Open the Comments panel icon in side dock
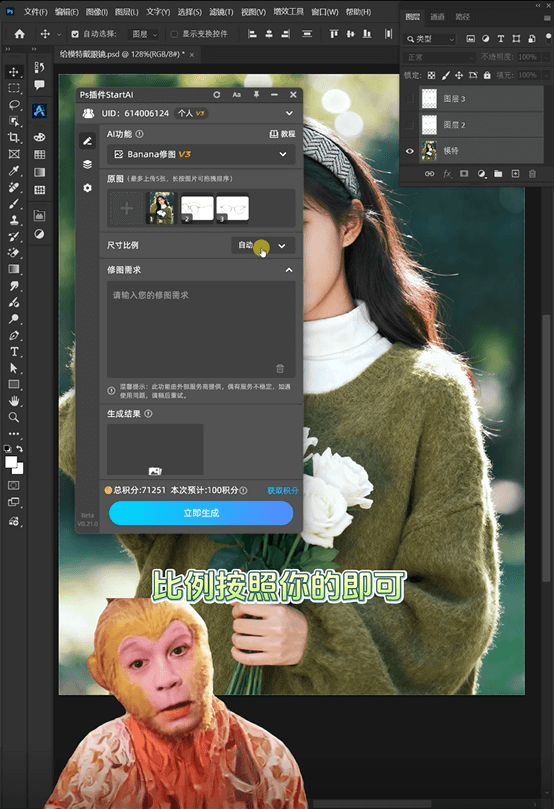This screenshot has height=809, width=554. (39, 85)
